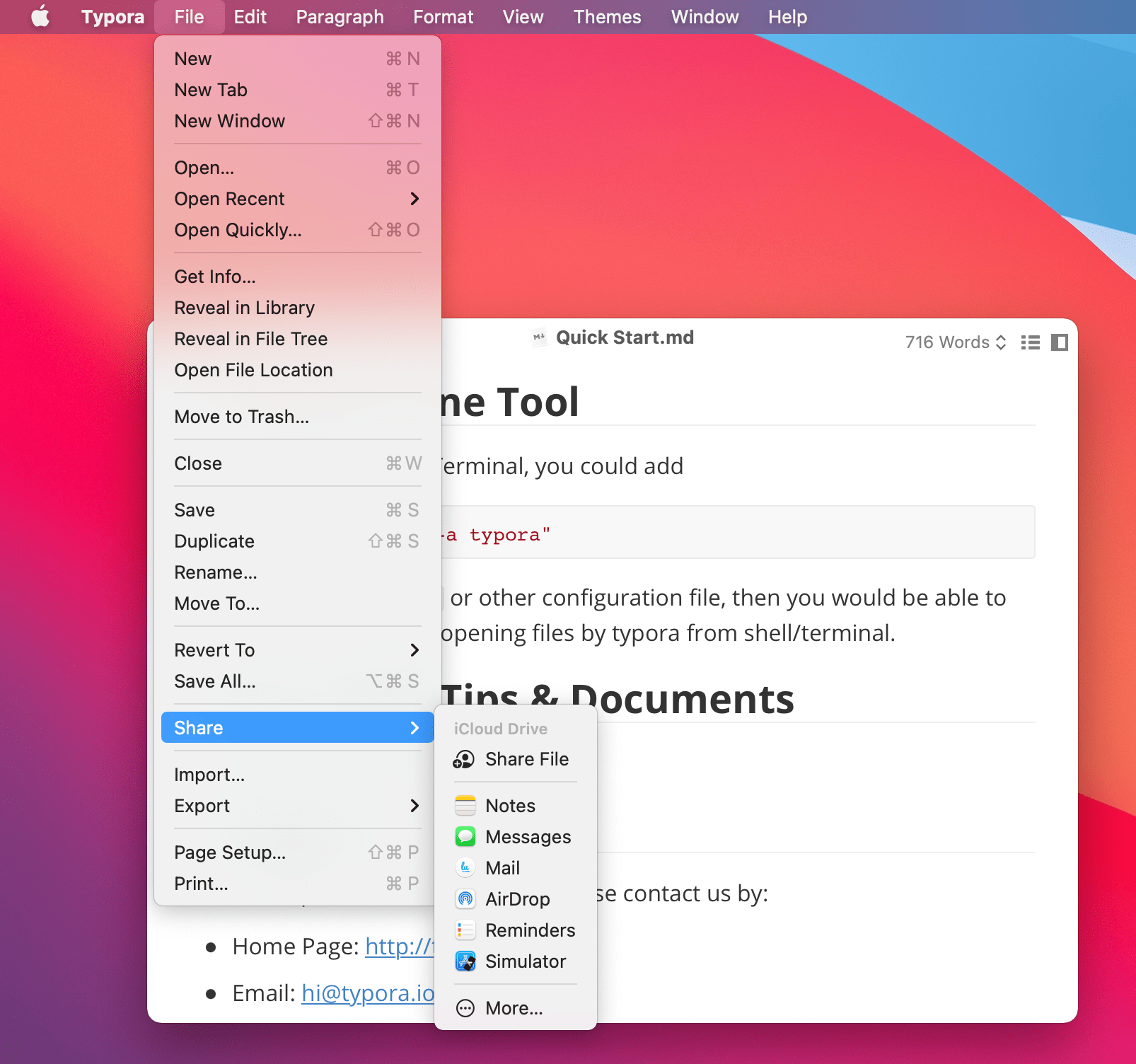Click the markdown file icon beside Quick Start.md

(x=539, y=337)
